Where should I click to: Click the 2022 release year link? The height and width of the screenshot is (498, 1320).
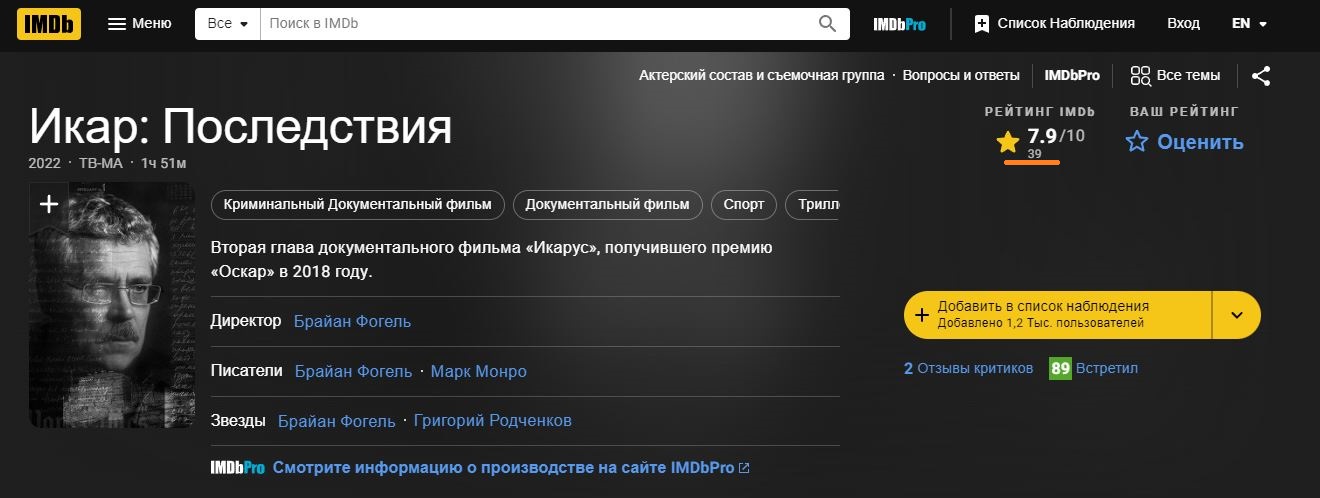pos(45,163)
